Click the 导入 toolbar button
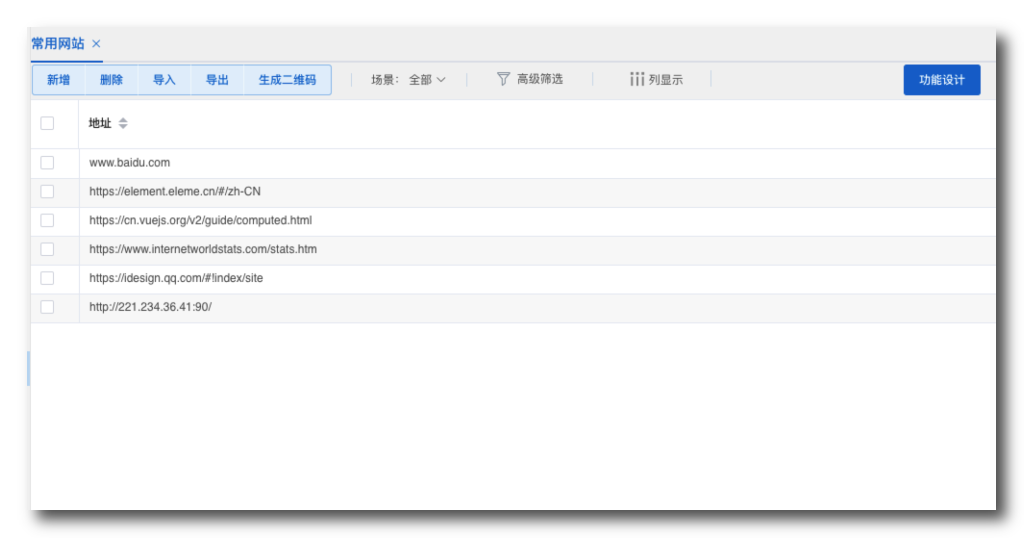 click(164, 80)
